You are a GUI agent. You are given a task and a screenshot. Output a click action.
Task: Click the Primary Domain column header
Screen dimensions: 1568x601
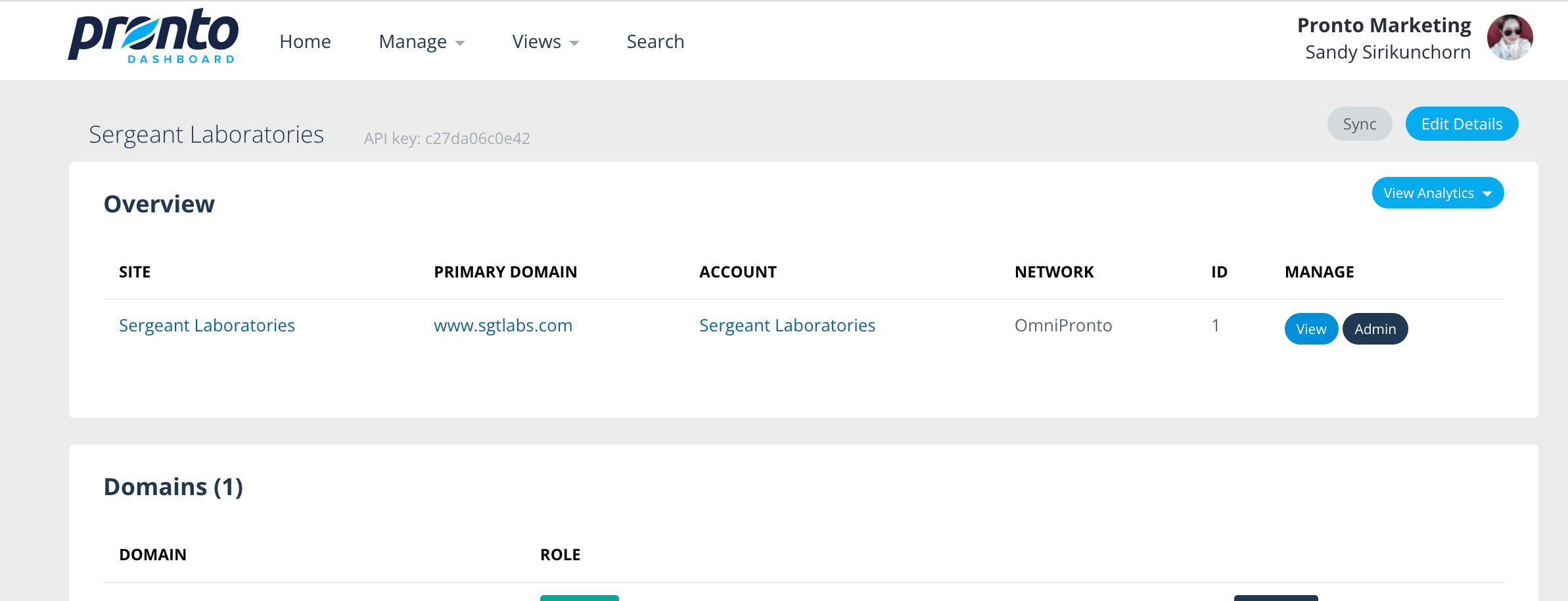tap(505, 272)
